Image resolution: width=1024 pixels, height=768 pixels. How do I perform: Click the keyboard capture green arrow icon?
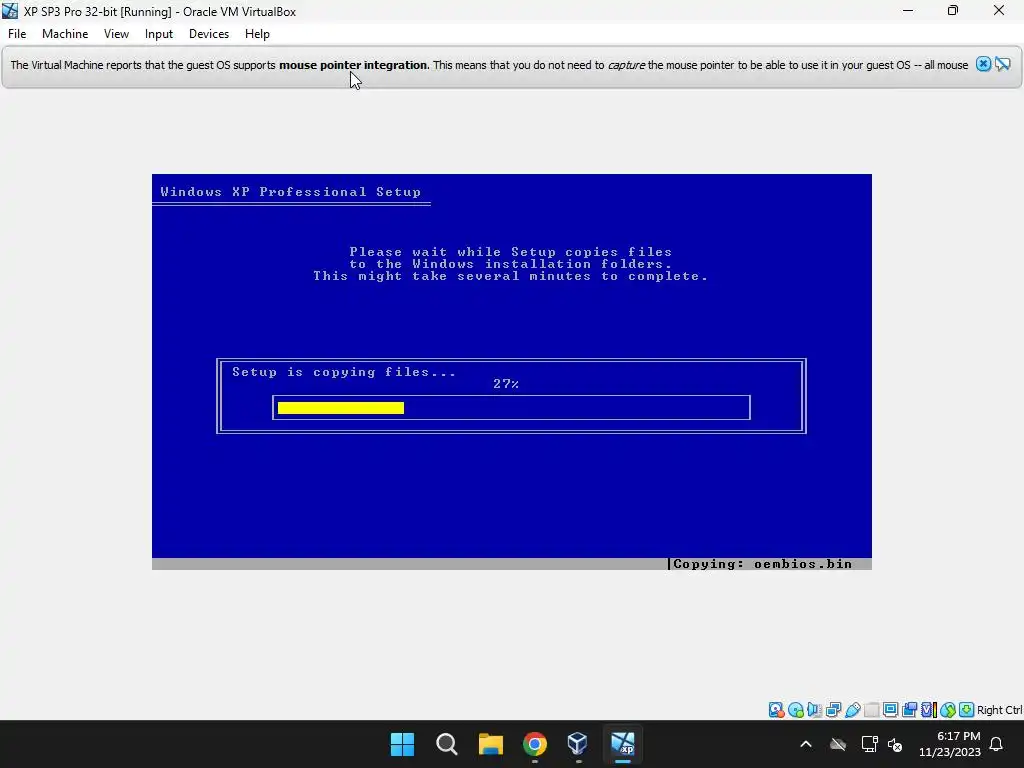(967, 710)
